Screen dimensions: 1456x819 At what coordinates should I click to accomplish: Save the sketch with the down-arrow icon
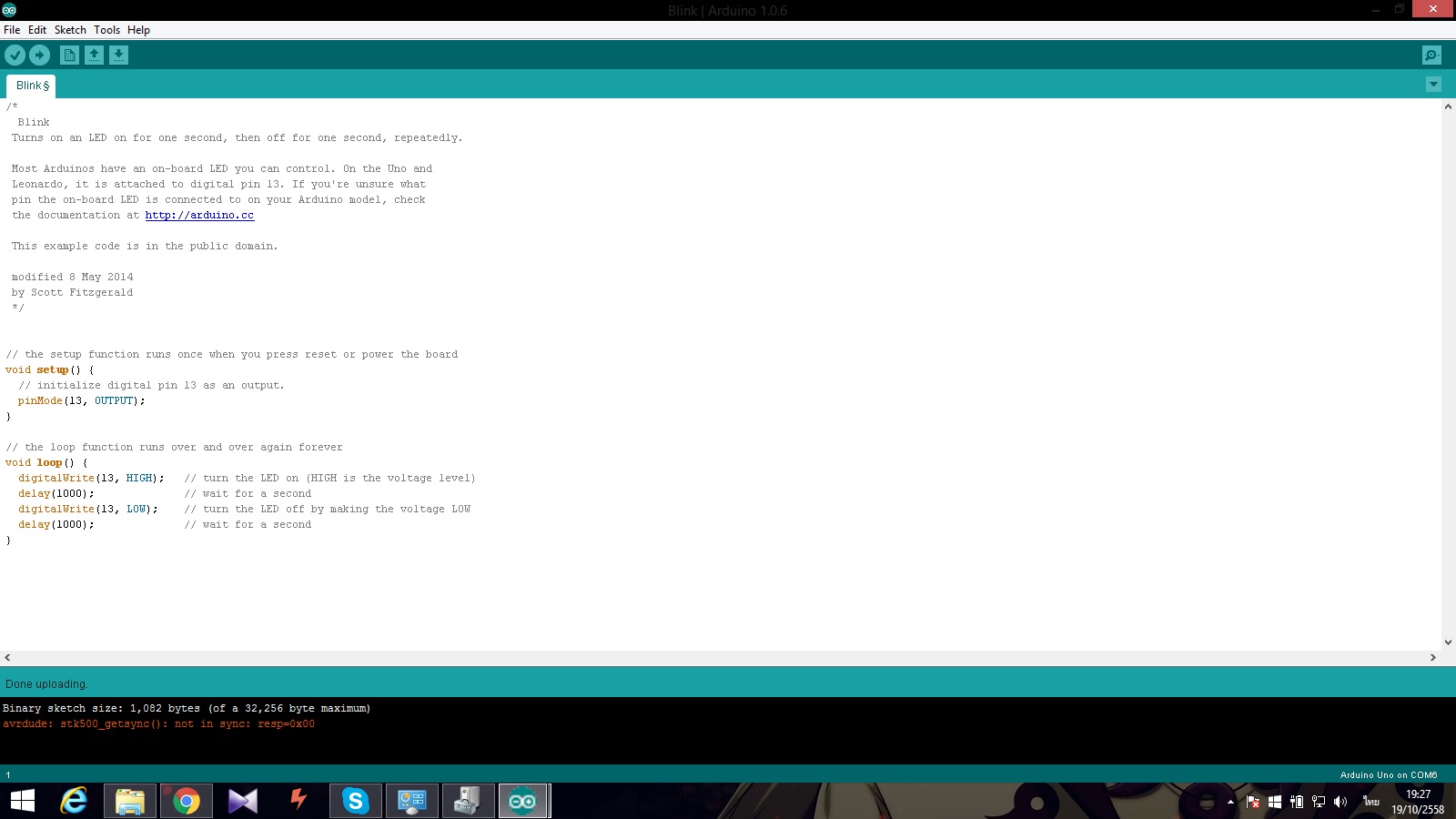[x=118, y=56]
